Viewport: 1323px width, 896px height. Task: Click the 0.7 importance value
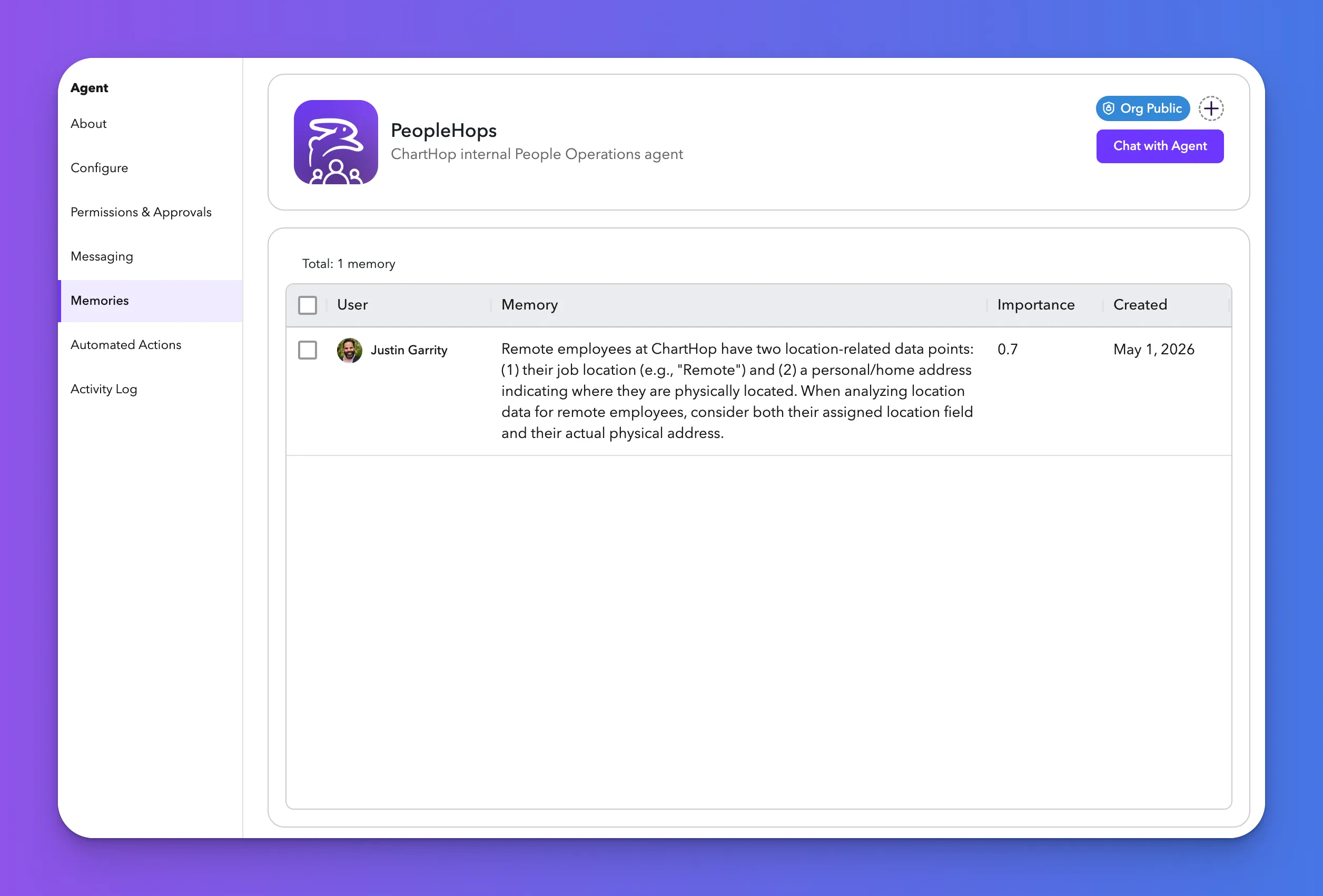pyautogui.click(x=1007, y=350)
